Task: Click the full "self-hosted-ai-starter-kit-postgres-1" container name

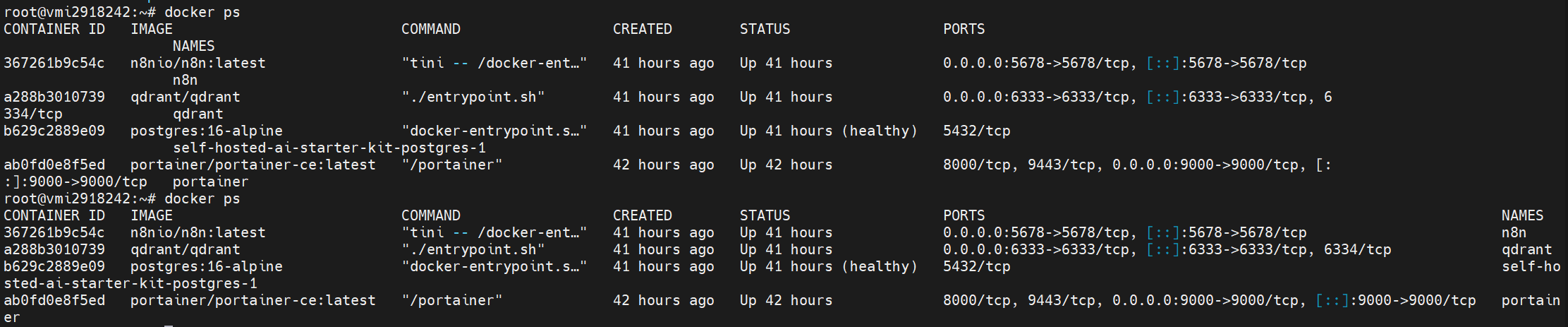Action: (329, 148)
